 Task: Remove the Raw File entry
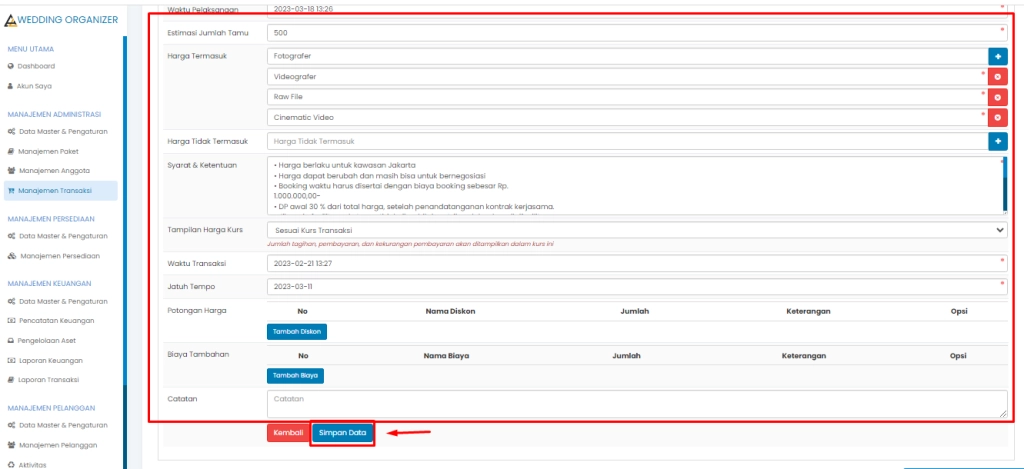[997, 97]
